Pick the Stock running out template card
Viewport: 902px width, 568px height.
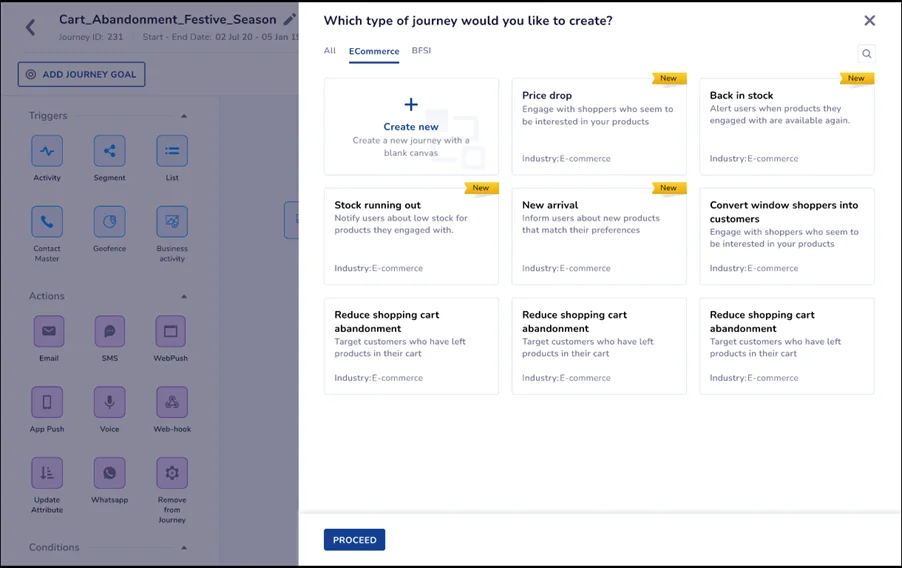click(x=411, y=237)
